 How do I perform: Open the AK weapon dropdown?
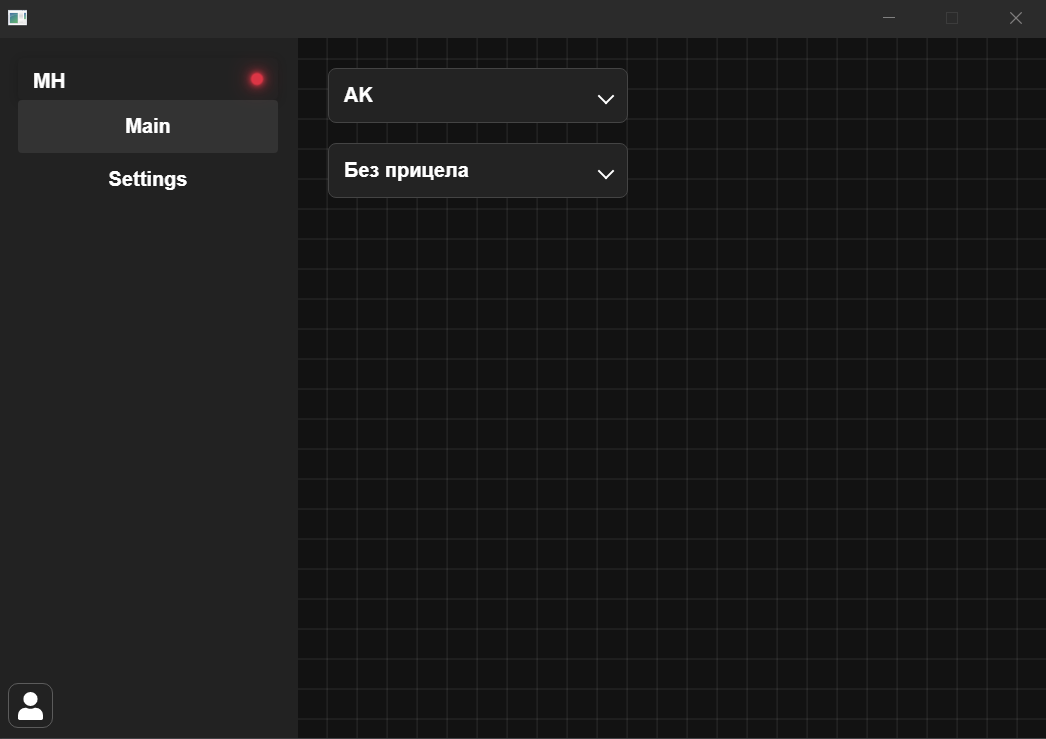point(477,95)
